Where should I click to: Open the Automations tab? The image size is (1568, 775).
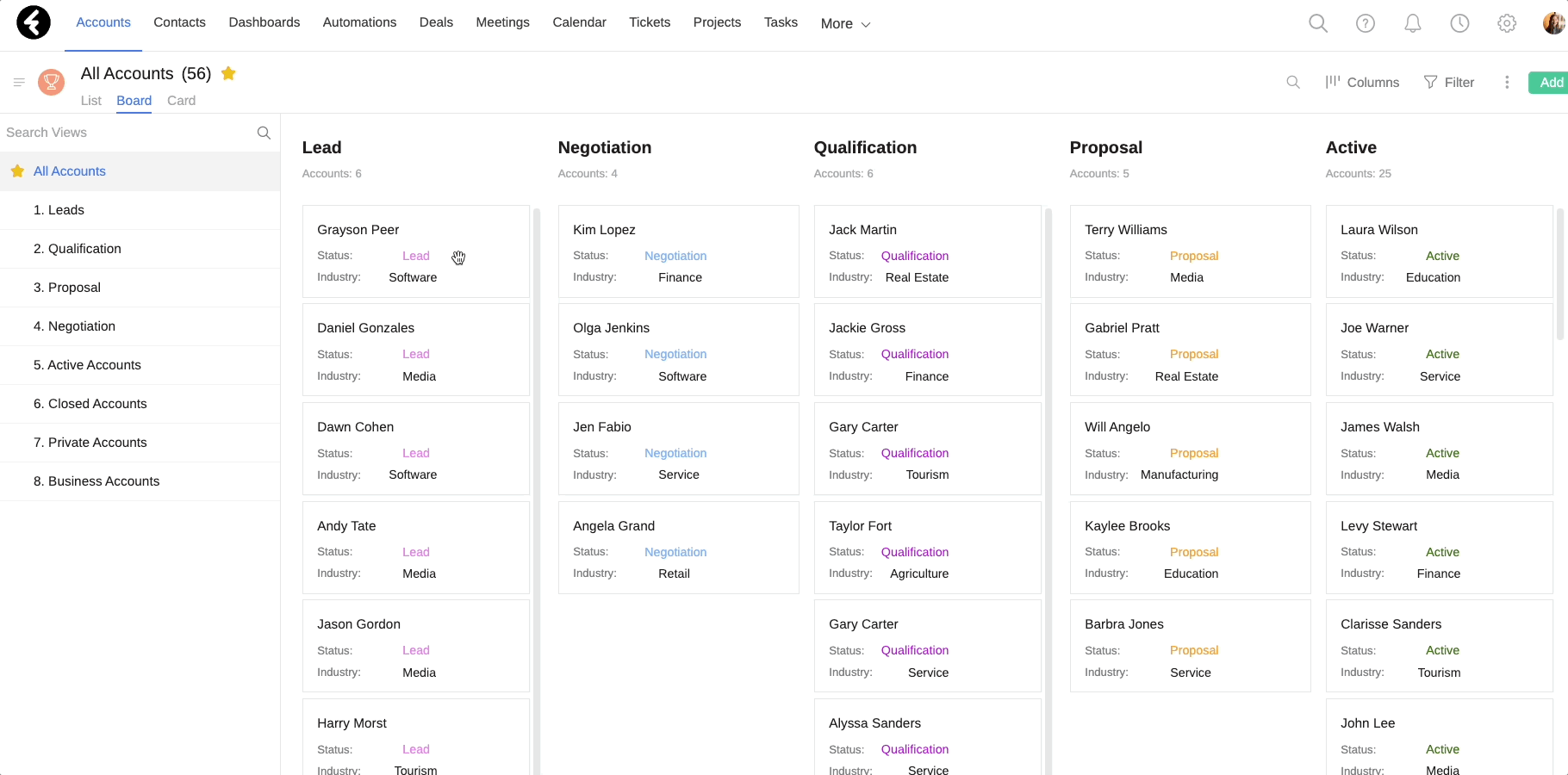tap(359, 22)
